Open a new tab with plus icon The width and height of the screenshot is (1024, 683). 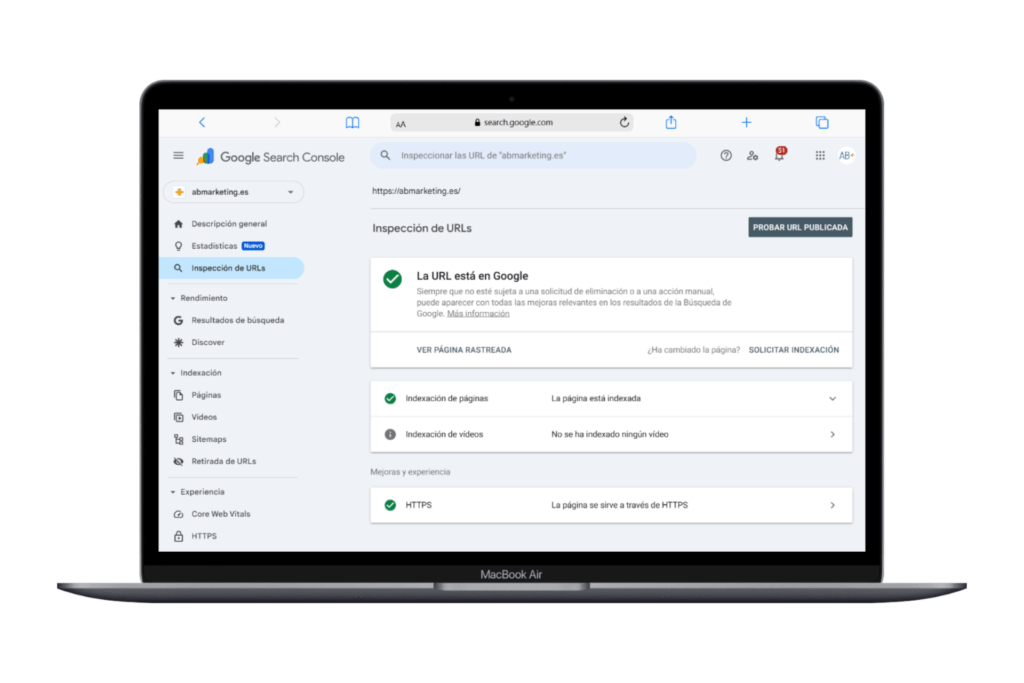pyautogui.click(x=746, y=122)
